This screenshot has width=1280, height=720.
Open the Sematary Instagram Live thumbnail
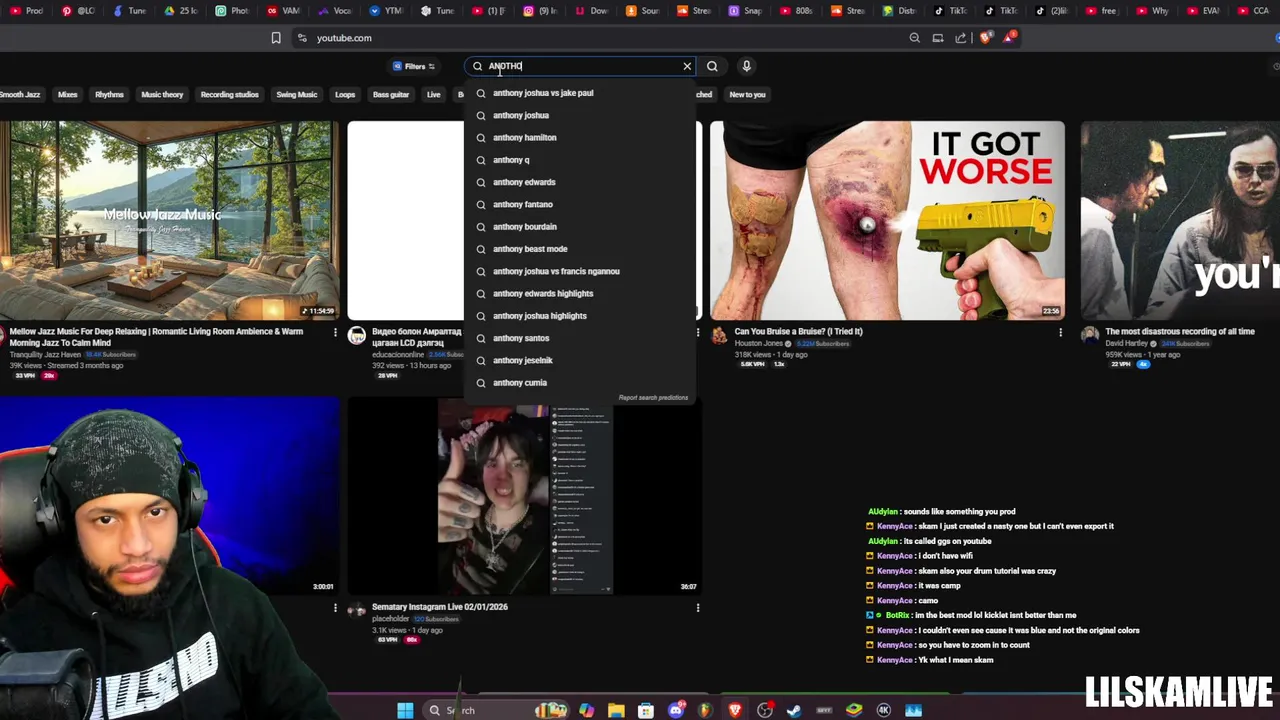[x=525, y=497]
